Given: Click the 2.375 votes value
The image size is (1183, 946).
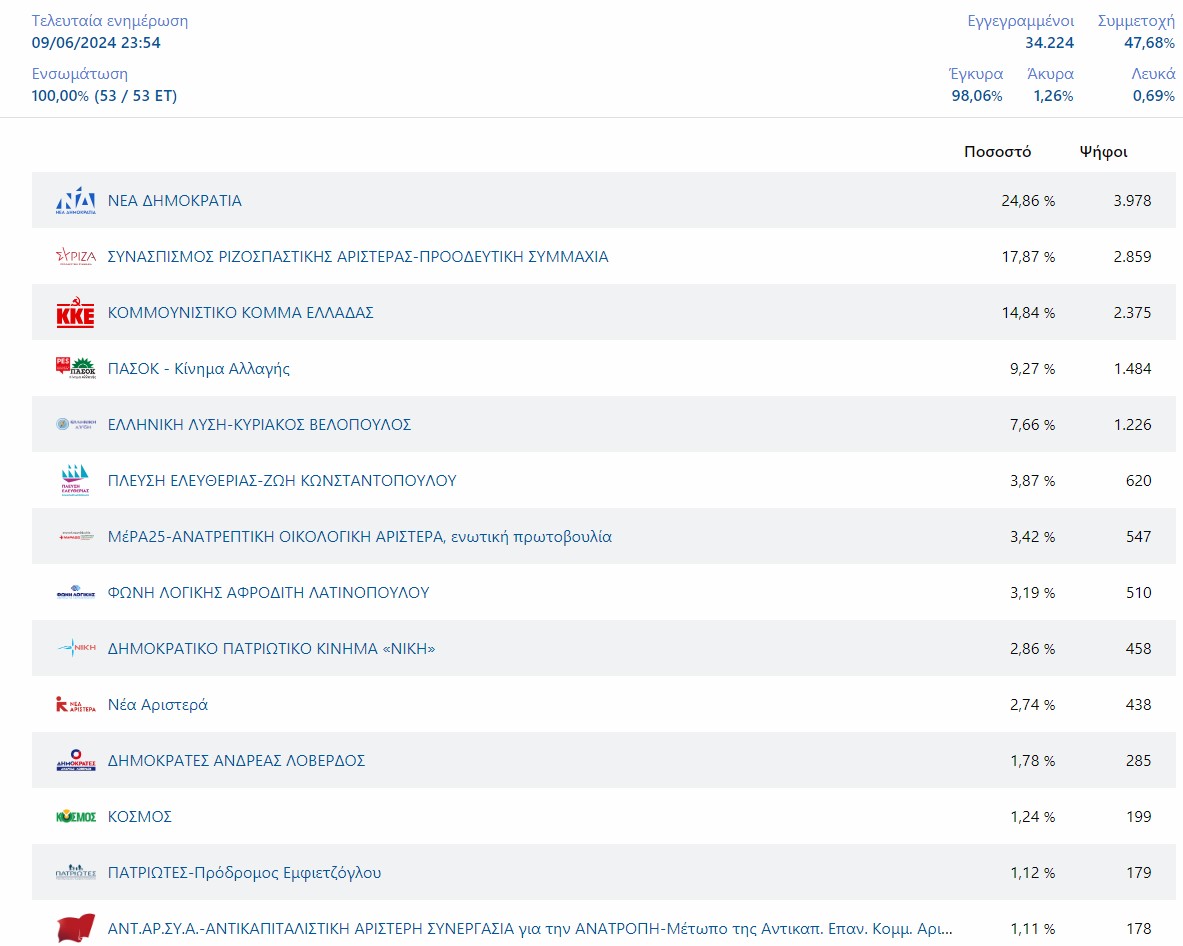Looking at the screenshot, I should tap(1132, 312).
